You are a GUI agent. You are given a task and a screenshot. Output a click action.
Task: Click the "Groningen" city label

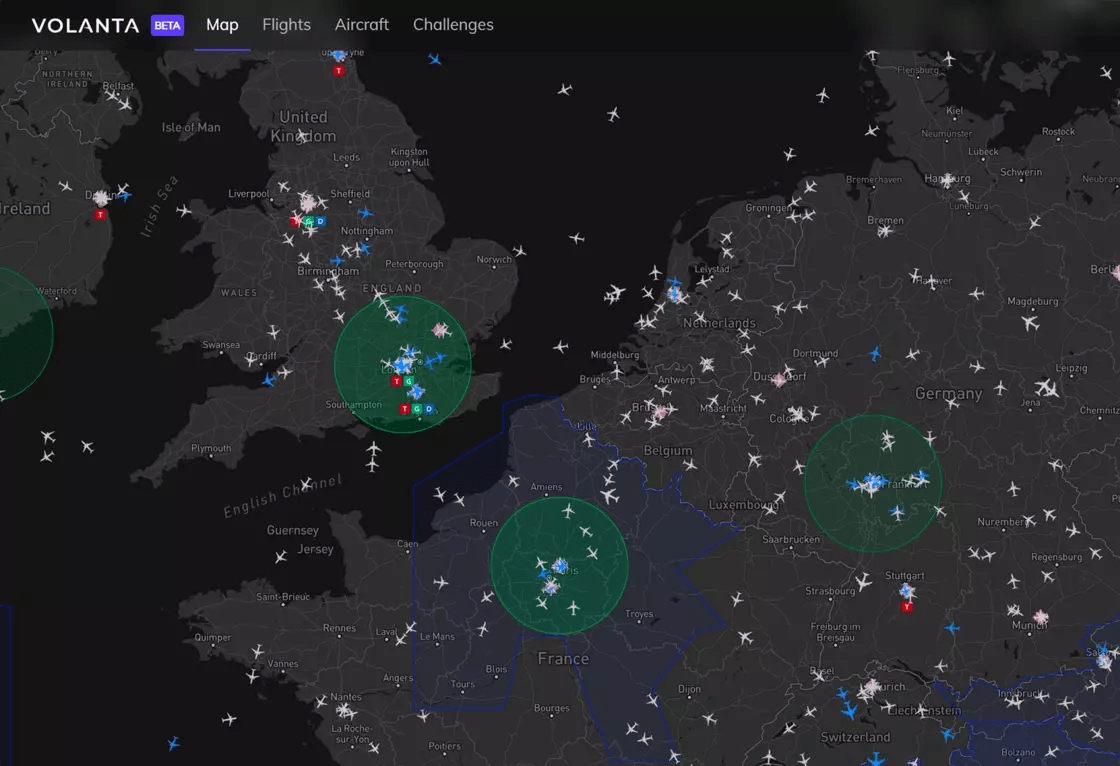click(768, 207)
